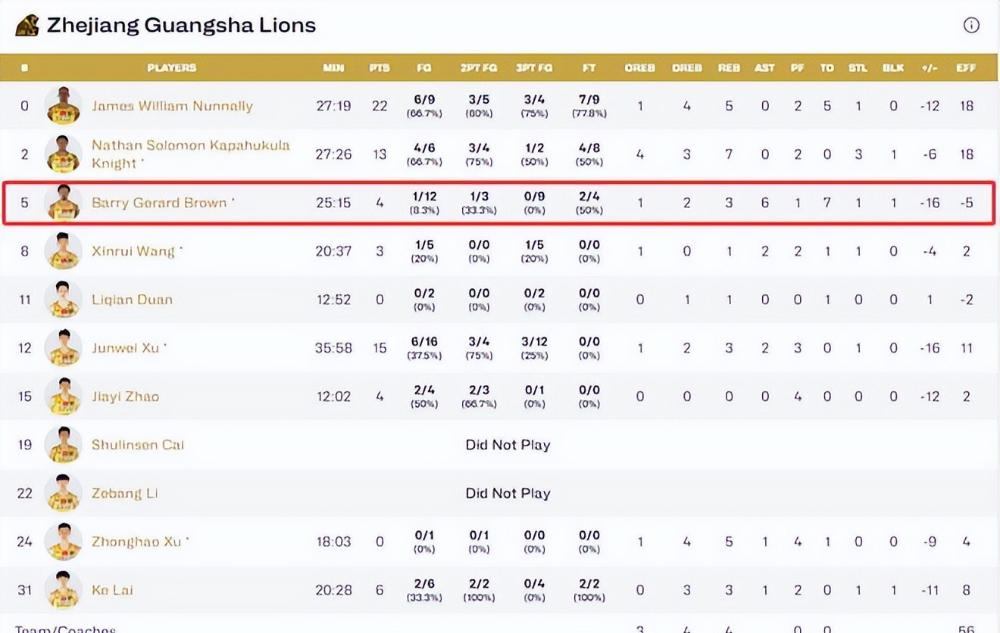
Task: Click Junwei Xu's avatar thumbnail
Action: pos(63,347)
